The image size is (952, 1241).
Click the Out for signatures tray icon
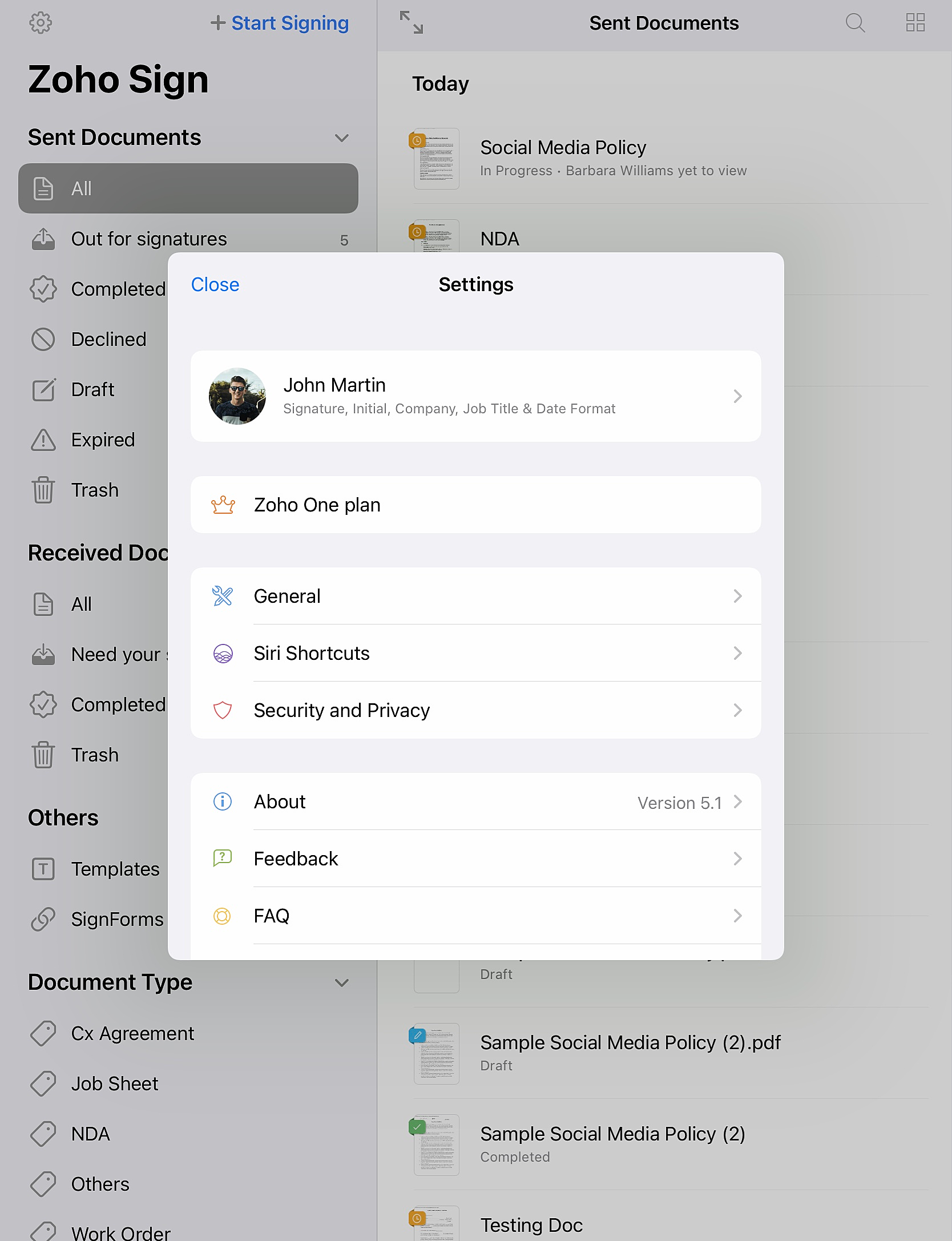(x=43, y=239)
